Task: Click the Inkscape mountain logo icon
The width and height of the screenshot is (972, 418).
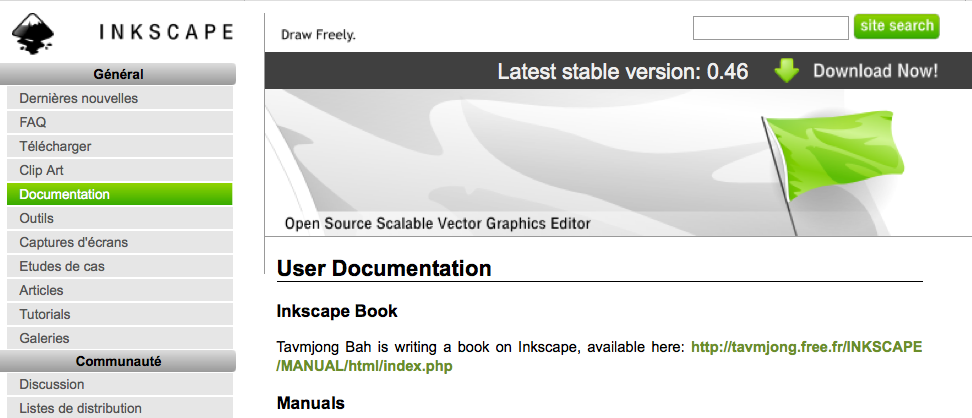Action: point(33,33)
